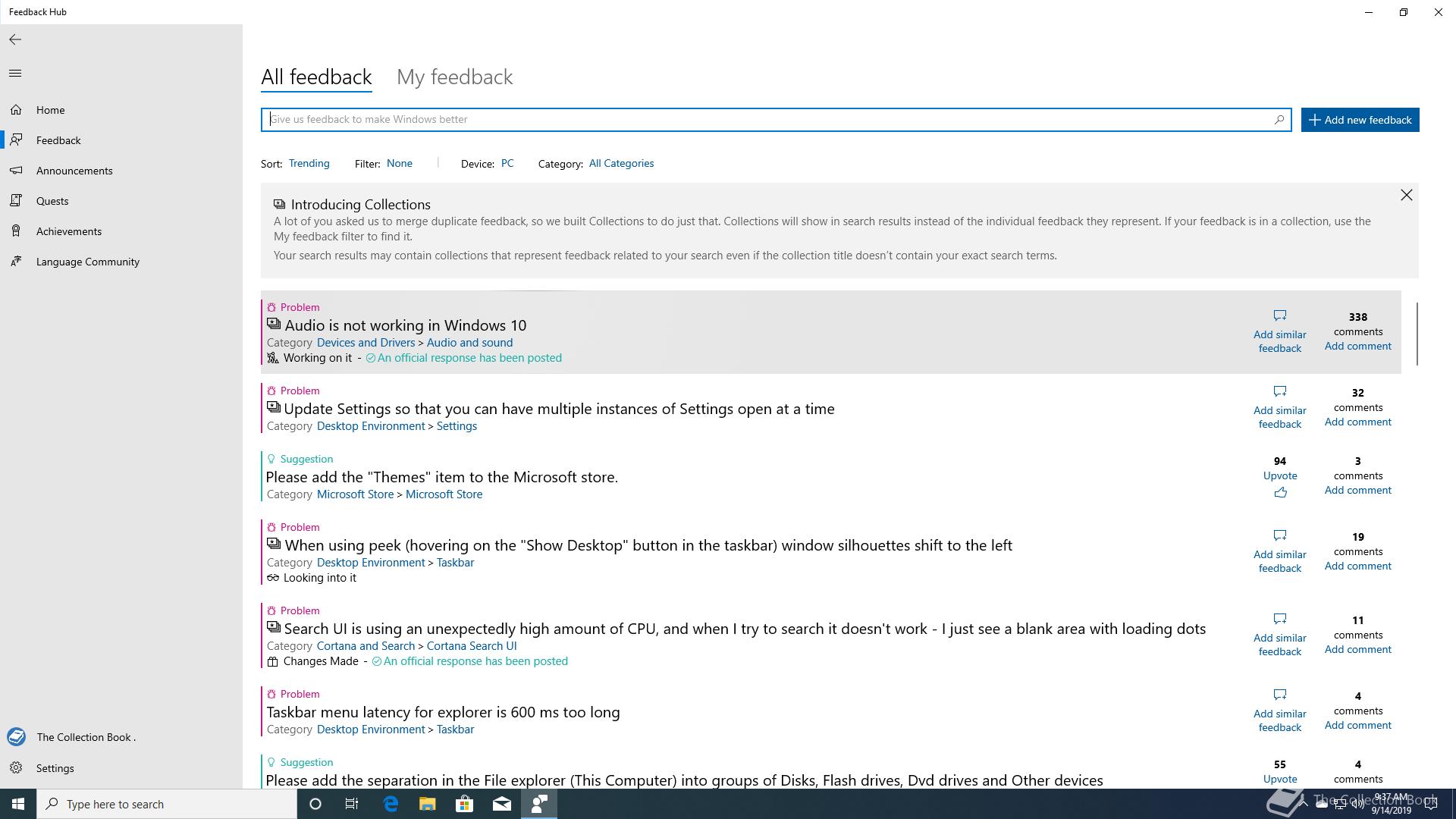The width and height of the screenshot is (1456, 819).
Task: Open Mail app from taskbar
Action: tap(501, 804)
